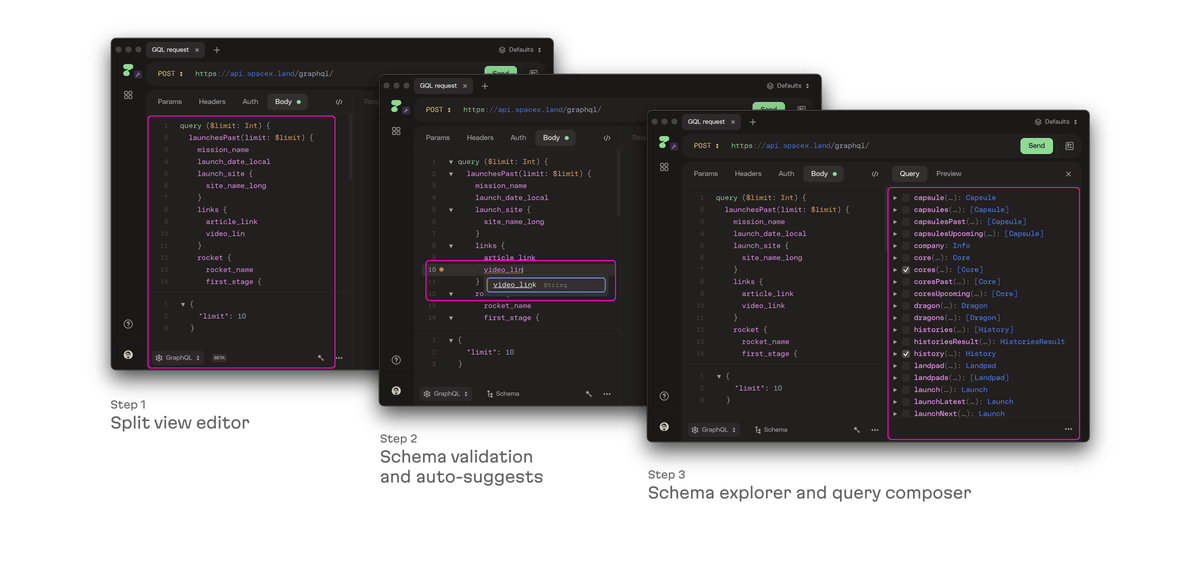Open the user avatar in Step 3 sidebar

pos(664,427)
